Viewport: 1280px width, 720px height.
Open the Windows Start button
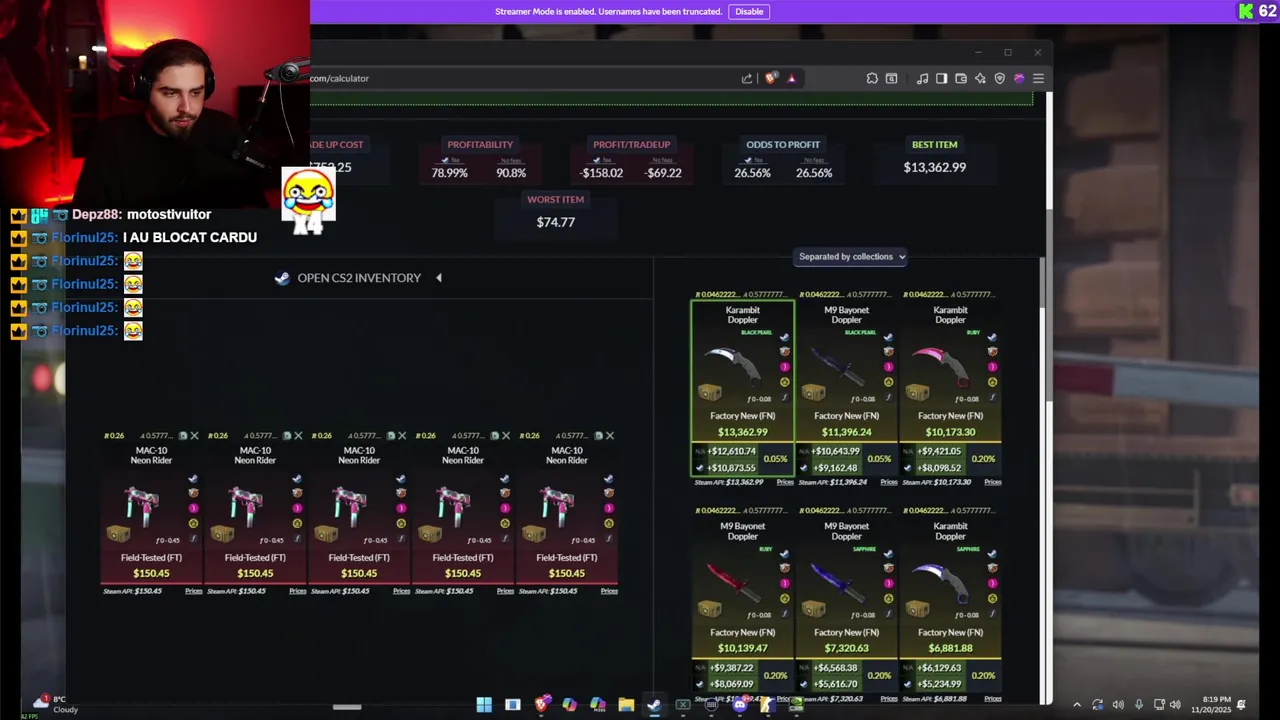(x=484, y=705)
